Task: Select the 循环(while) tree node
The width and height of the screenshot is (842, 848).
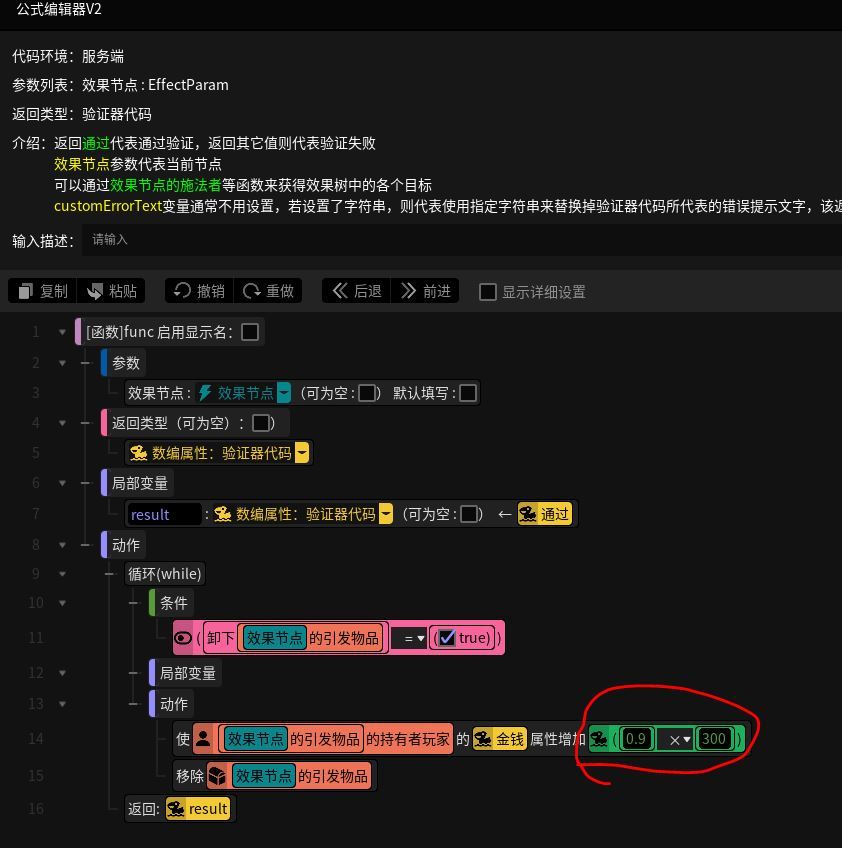Action: pos(164,573)
